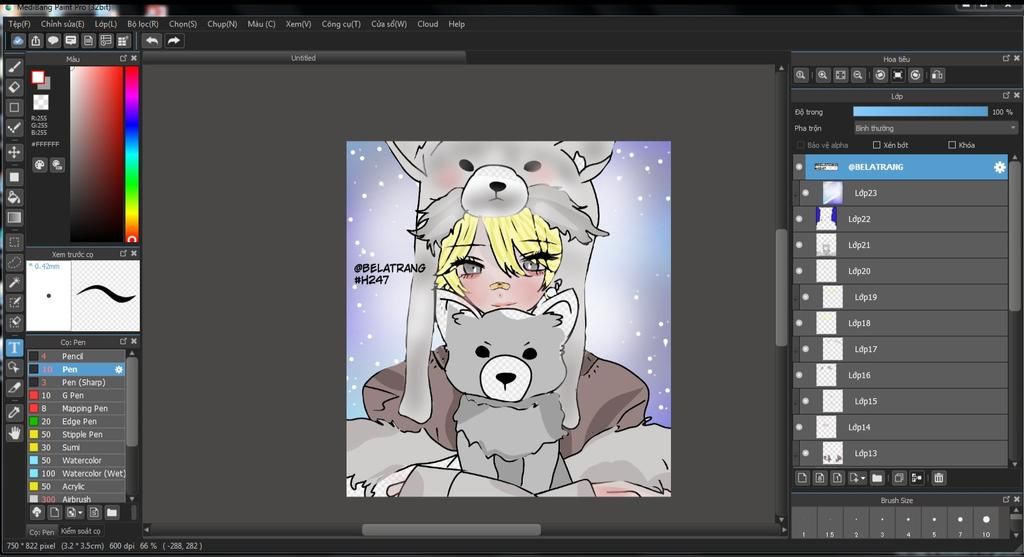Click the export/share toolbar icon
This screenshot has height=557, width=1024.
tap(35, 40)
